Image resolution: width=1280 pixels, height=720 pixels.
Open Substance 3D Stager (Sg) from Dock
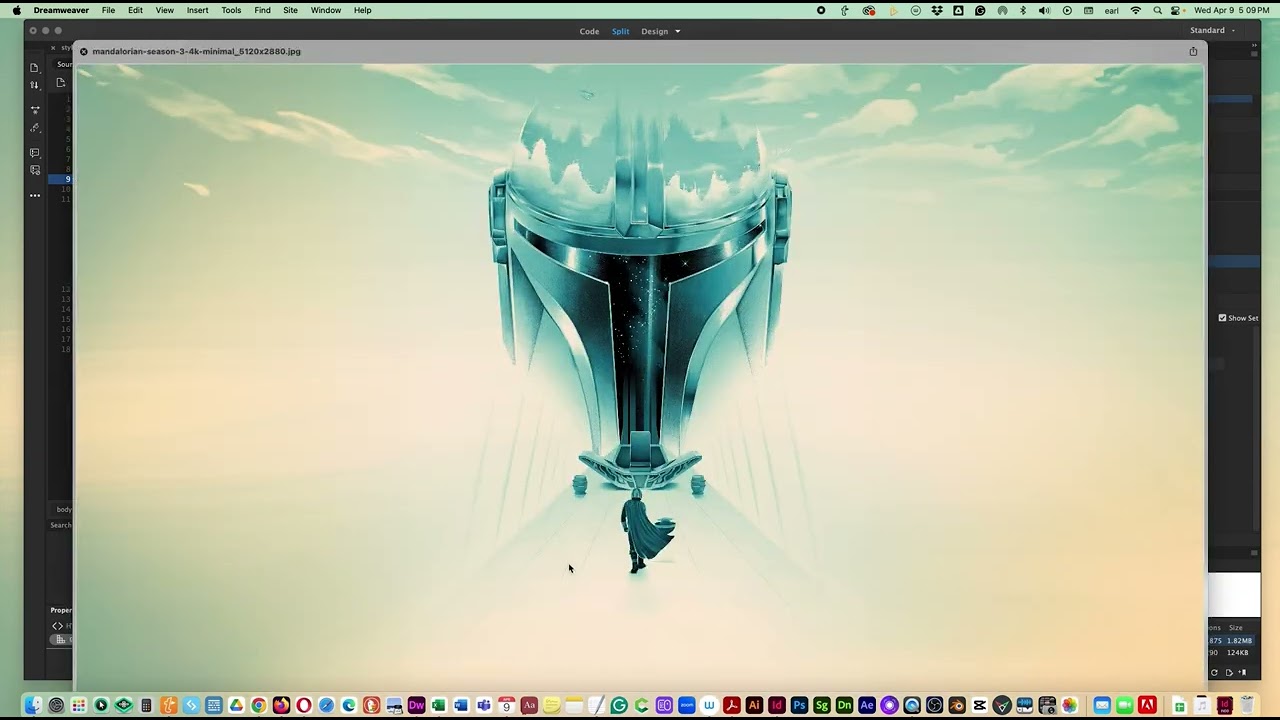pos(822,705)
